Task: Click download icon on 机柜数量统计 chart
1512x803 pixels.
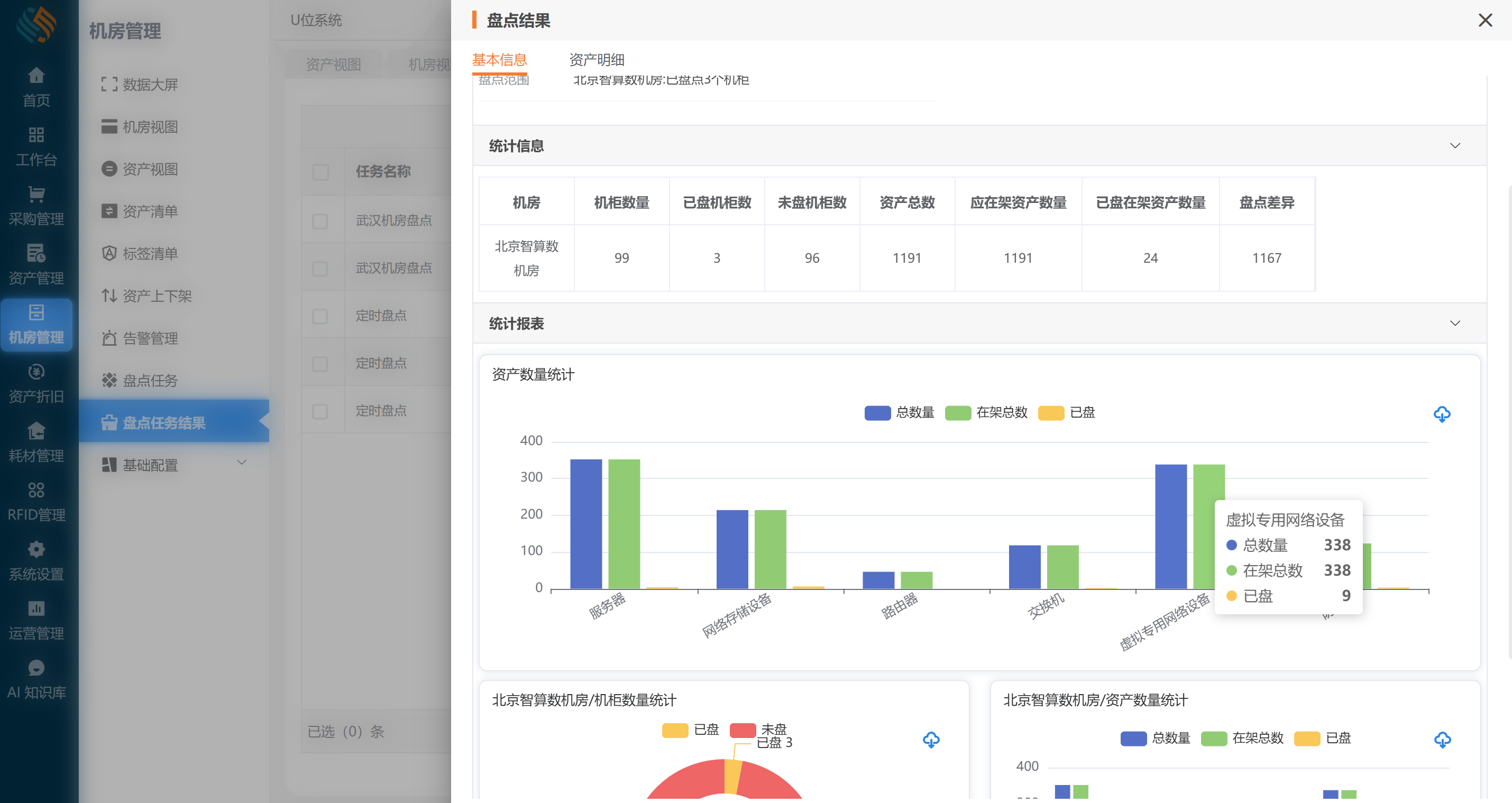Action: [931, 740]
